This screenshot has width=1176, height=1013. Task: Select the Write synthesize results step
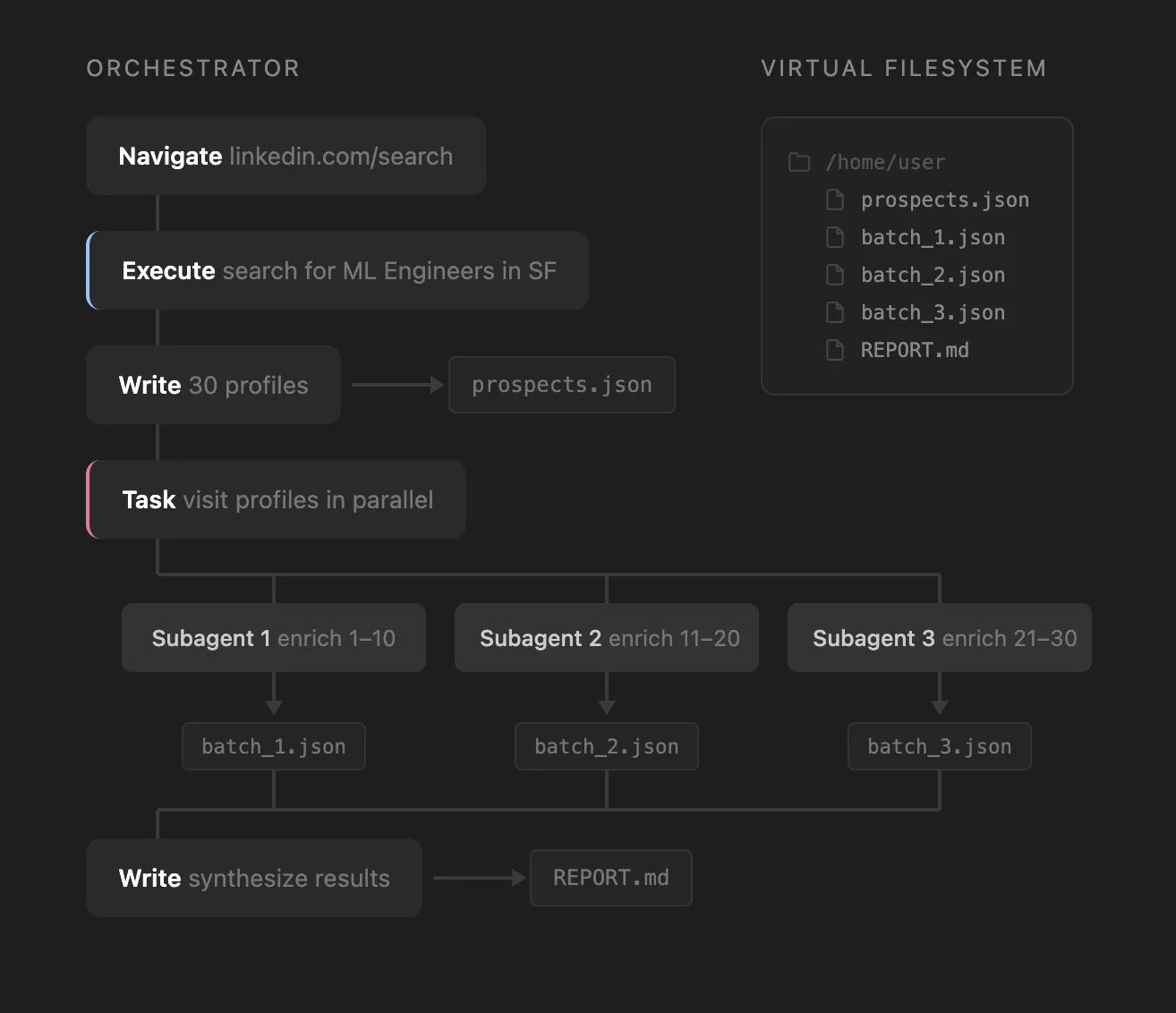click(254, 878)
